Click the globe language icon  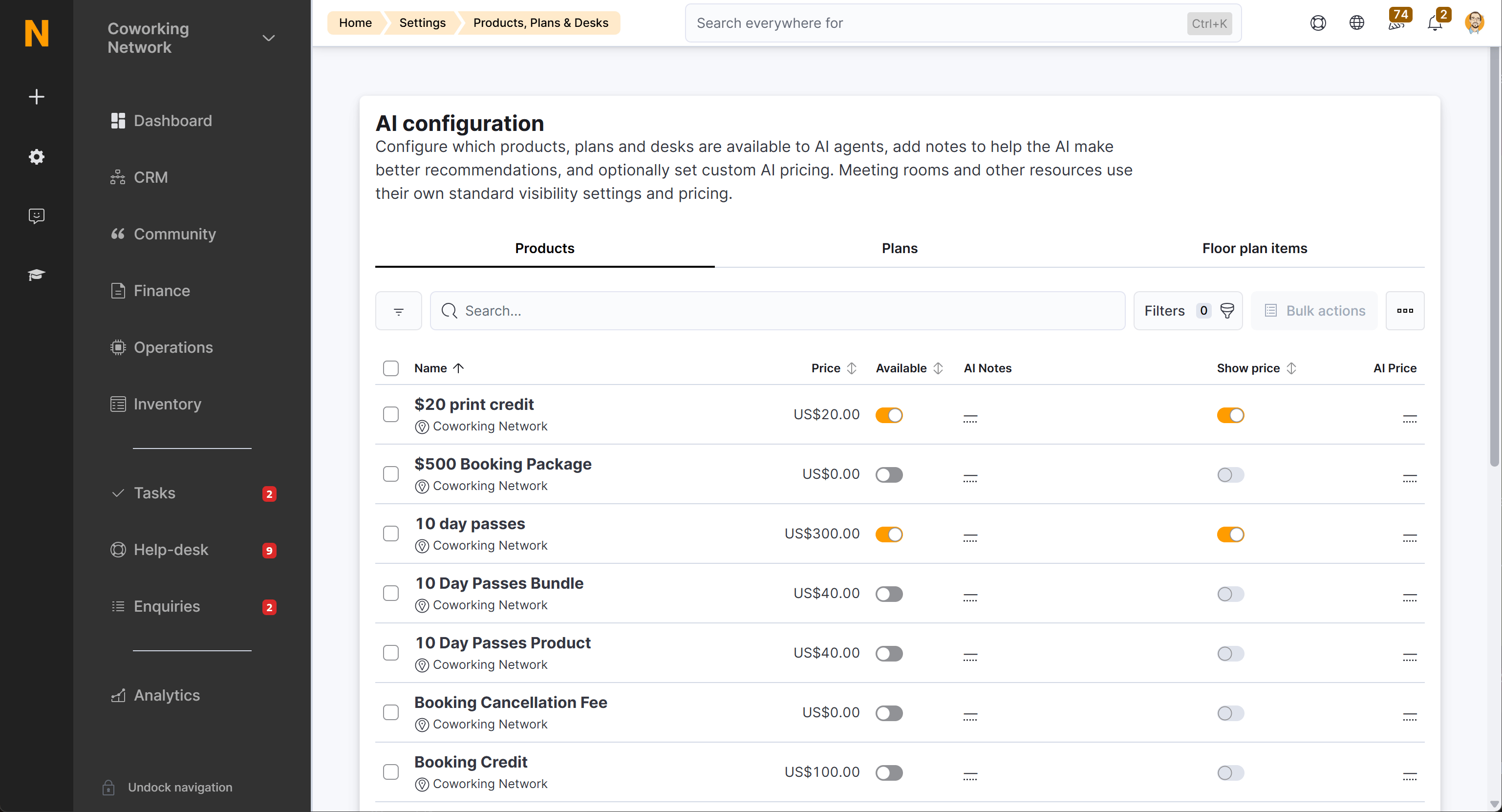click(1357, 23)
